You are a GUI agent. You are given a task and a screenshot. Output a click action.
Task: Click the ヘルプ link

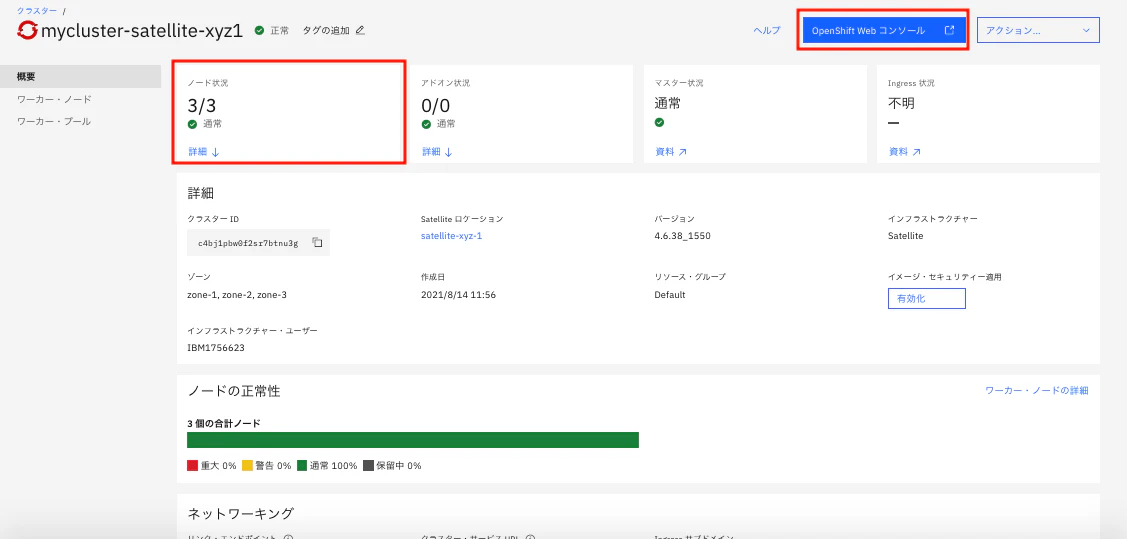point(766,31)
